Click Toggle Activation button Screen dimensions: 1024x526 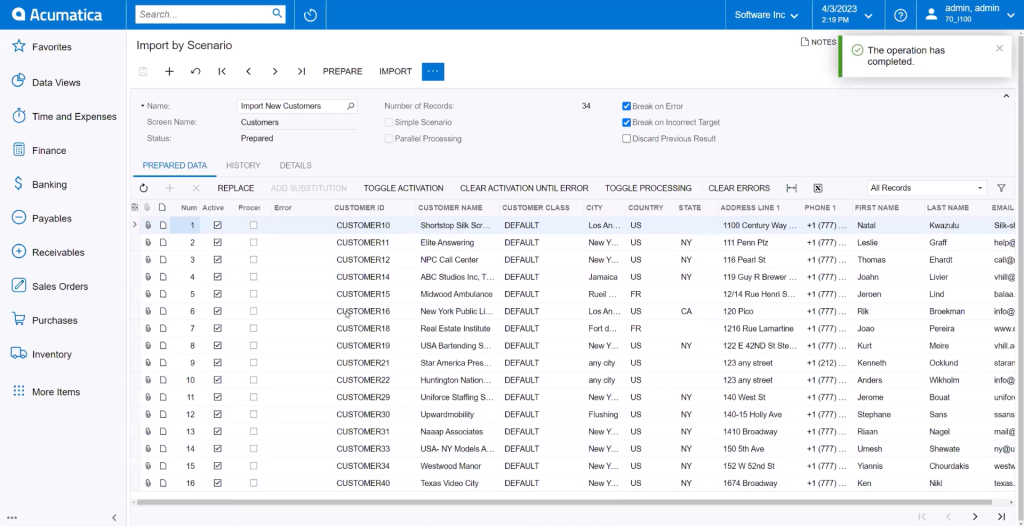point(403,188)
